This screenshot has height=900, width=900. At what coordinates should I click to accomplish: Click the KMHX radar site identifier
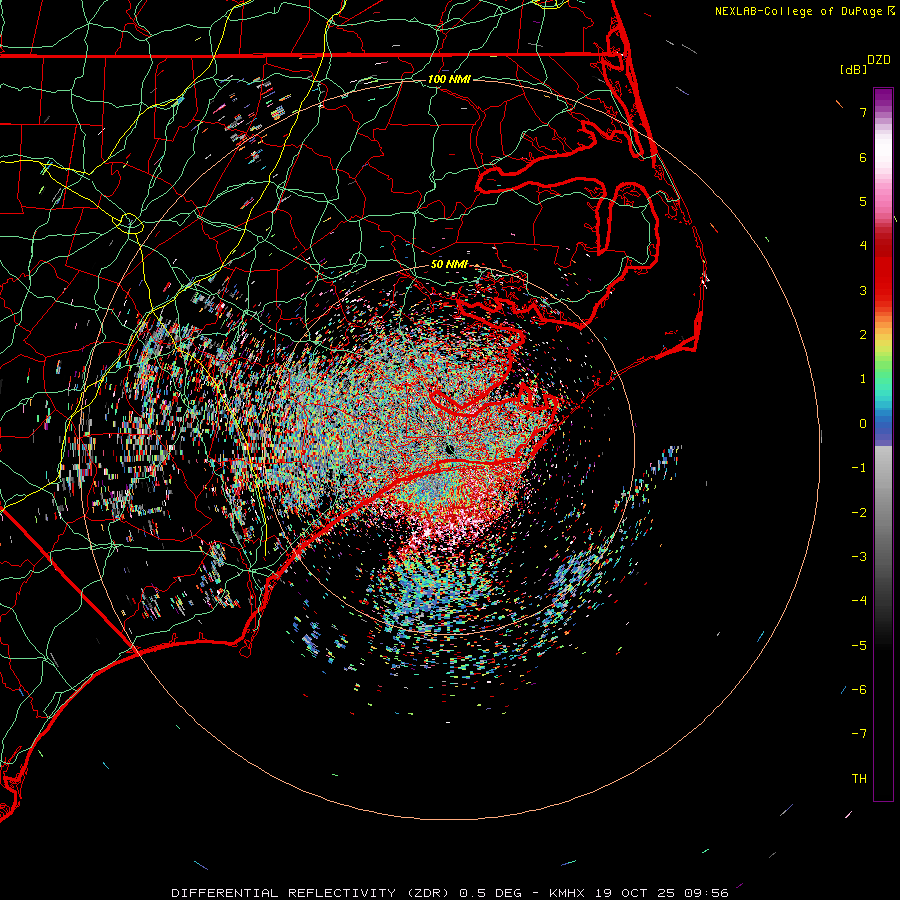[x=567, y=893]
